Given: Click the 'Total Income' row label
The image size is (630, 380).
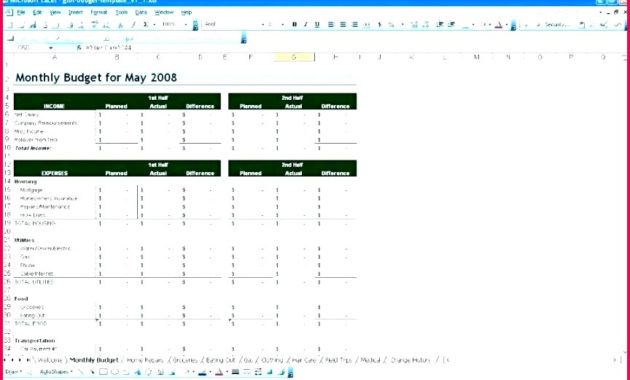Looking at the screenshot, I should click(x=33, y=148).
